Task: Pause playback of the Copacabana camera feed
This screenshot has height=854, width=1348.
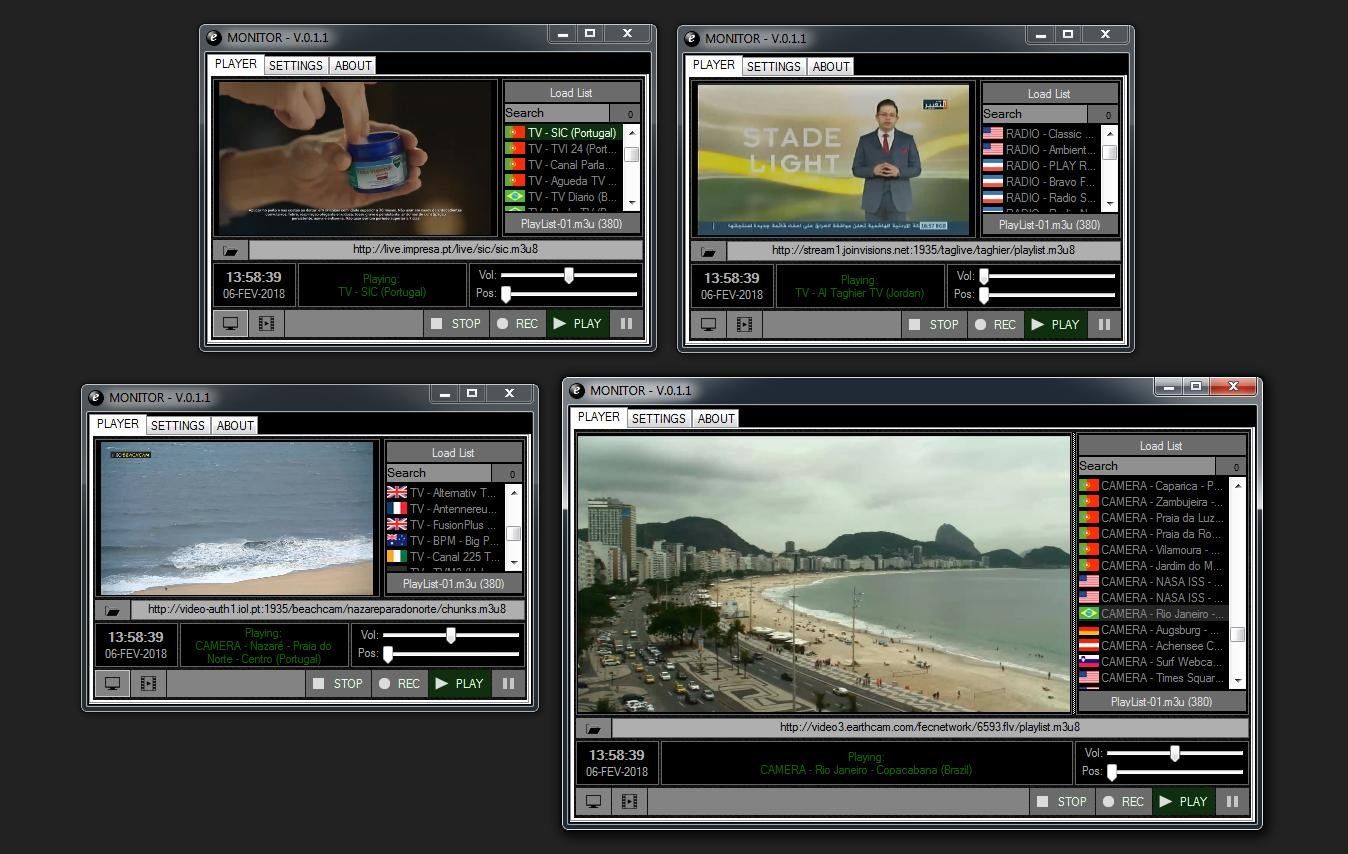Action: 1233,800
